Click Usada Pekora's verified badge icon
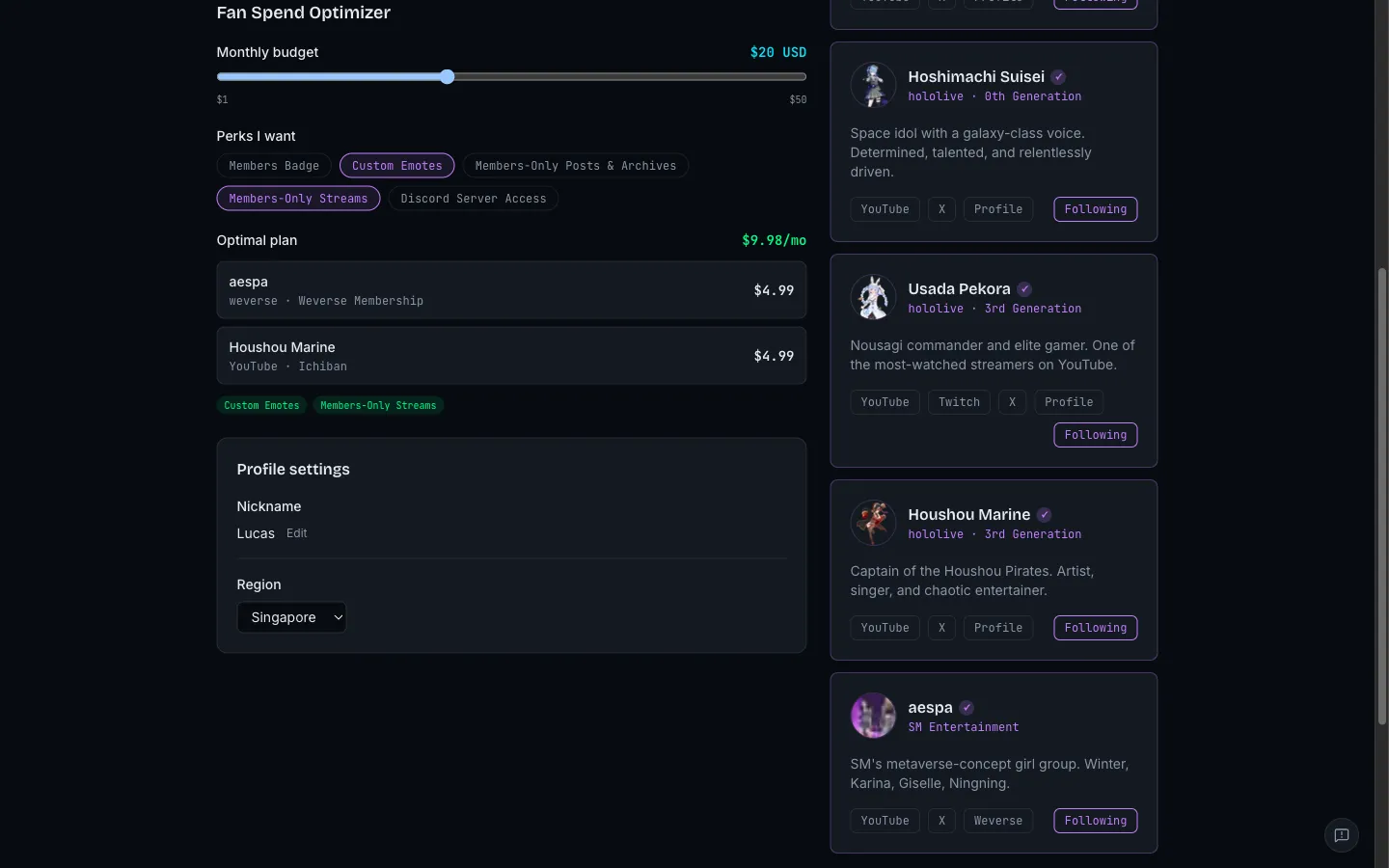The height and width of the screenshot is (868, 1389). coord(1024,289)
